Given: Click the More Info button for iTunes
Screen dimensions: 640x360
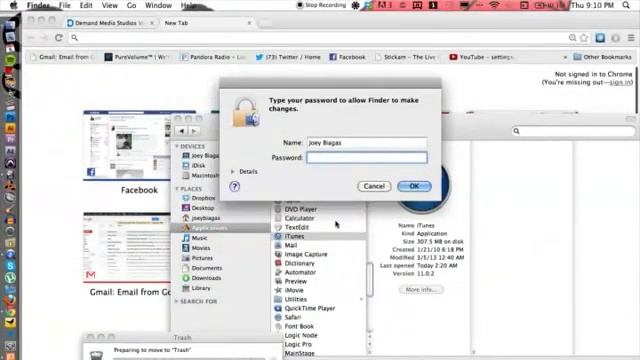Looking at the screenshot, I should pyautogui.click(x=421, y=289).
